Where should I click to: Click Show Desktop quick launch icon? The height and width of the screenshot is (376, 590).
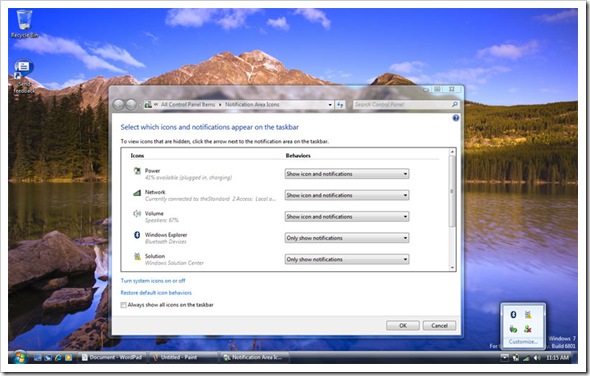point(38,357)
